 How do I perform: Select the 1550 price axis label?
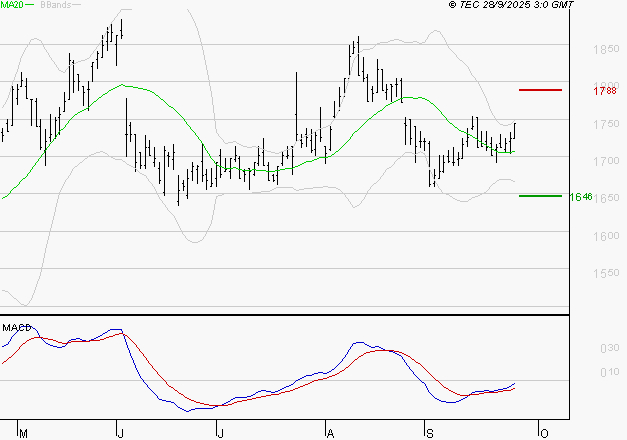pyautogui.click(x=605, y=273)
